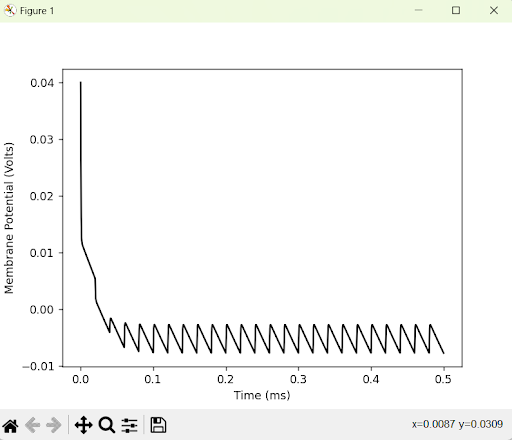Click the 'Membrane Potential (Volts)' y-axis label
This screenshot has height=440, width=512.
pyautogui.click(x=9, y=218)
